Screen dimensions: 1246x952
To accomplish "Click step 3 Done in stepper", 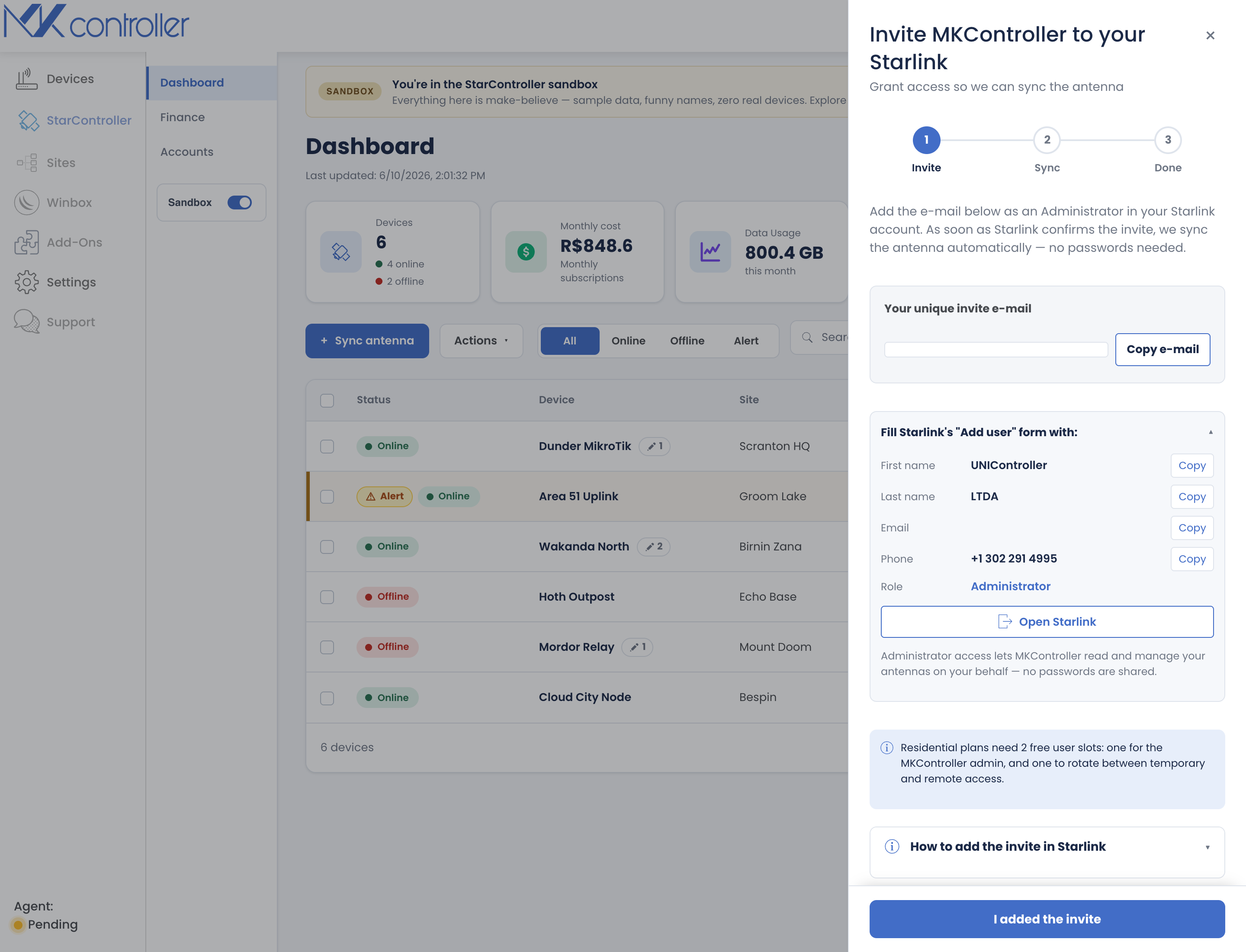I will coord(1167,140).
